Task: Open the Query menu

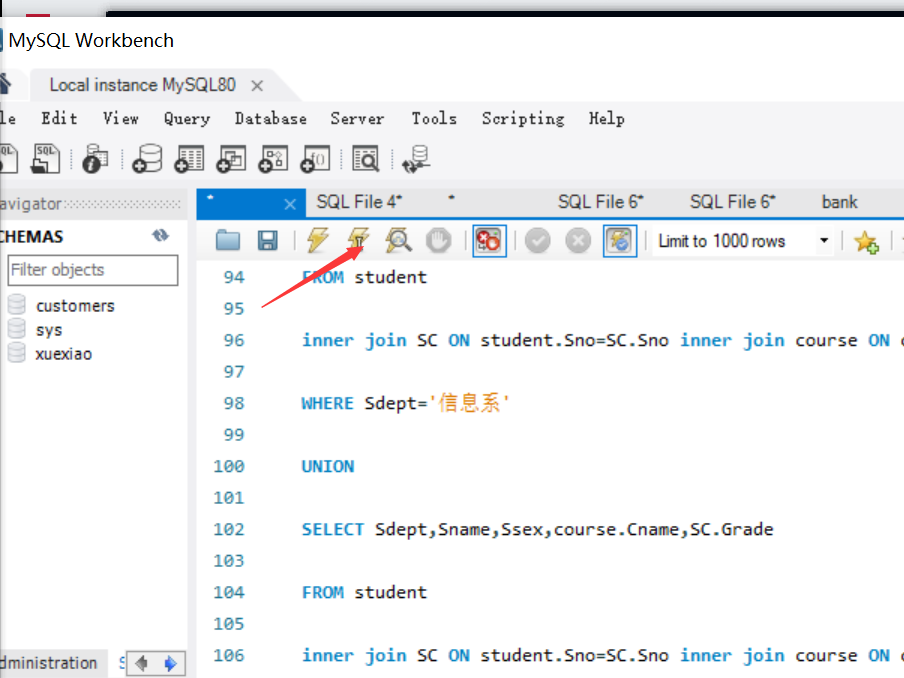Action: (x=187, y=119)
